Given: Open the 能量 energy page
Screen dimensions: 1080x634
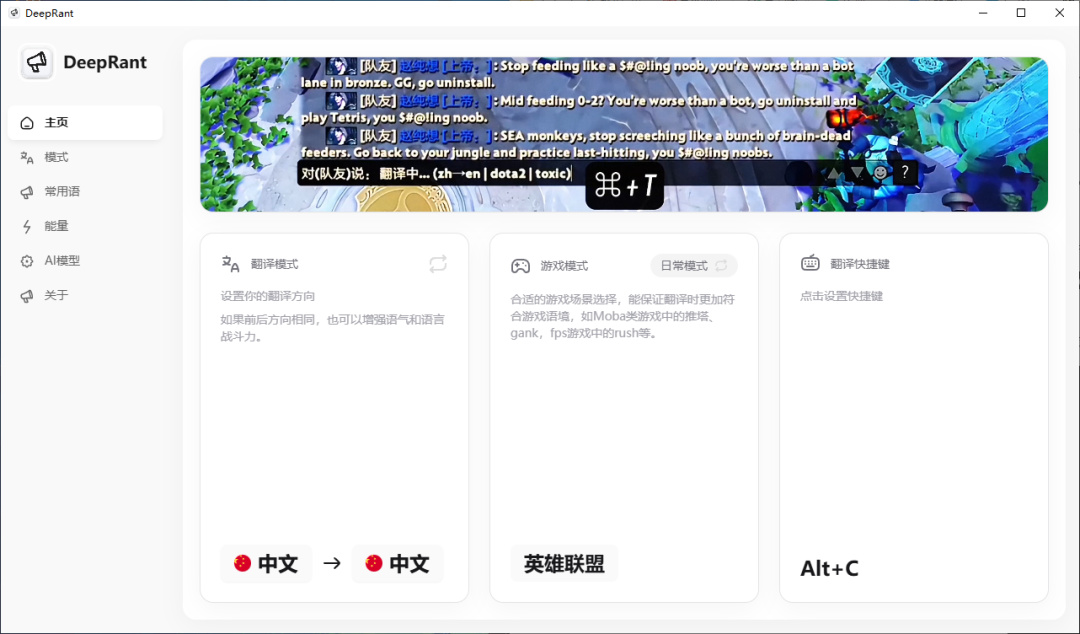Looking at the screenshot, I should point(85,226).
